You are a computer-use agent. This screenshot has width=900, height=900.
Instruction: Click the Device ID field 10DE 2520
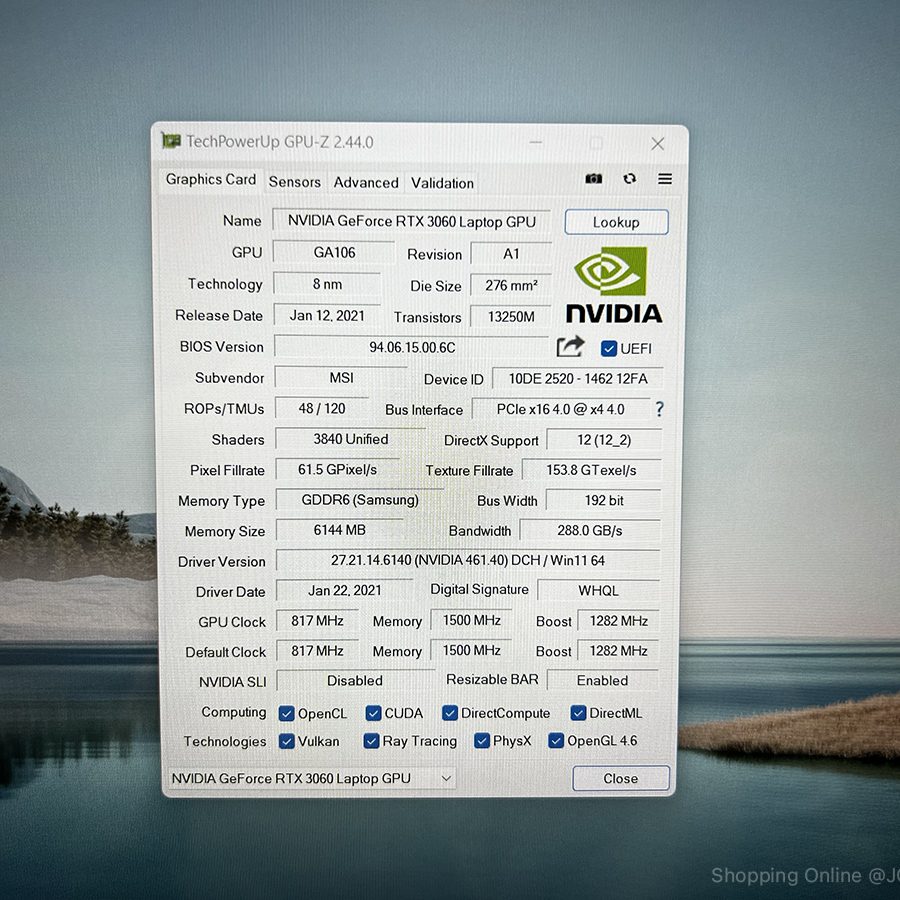point(577,379)
